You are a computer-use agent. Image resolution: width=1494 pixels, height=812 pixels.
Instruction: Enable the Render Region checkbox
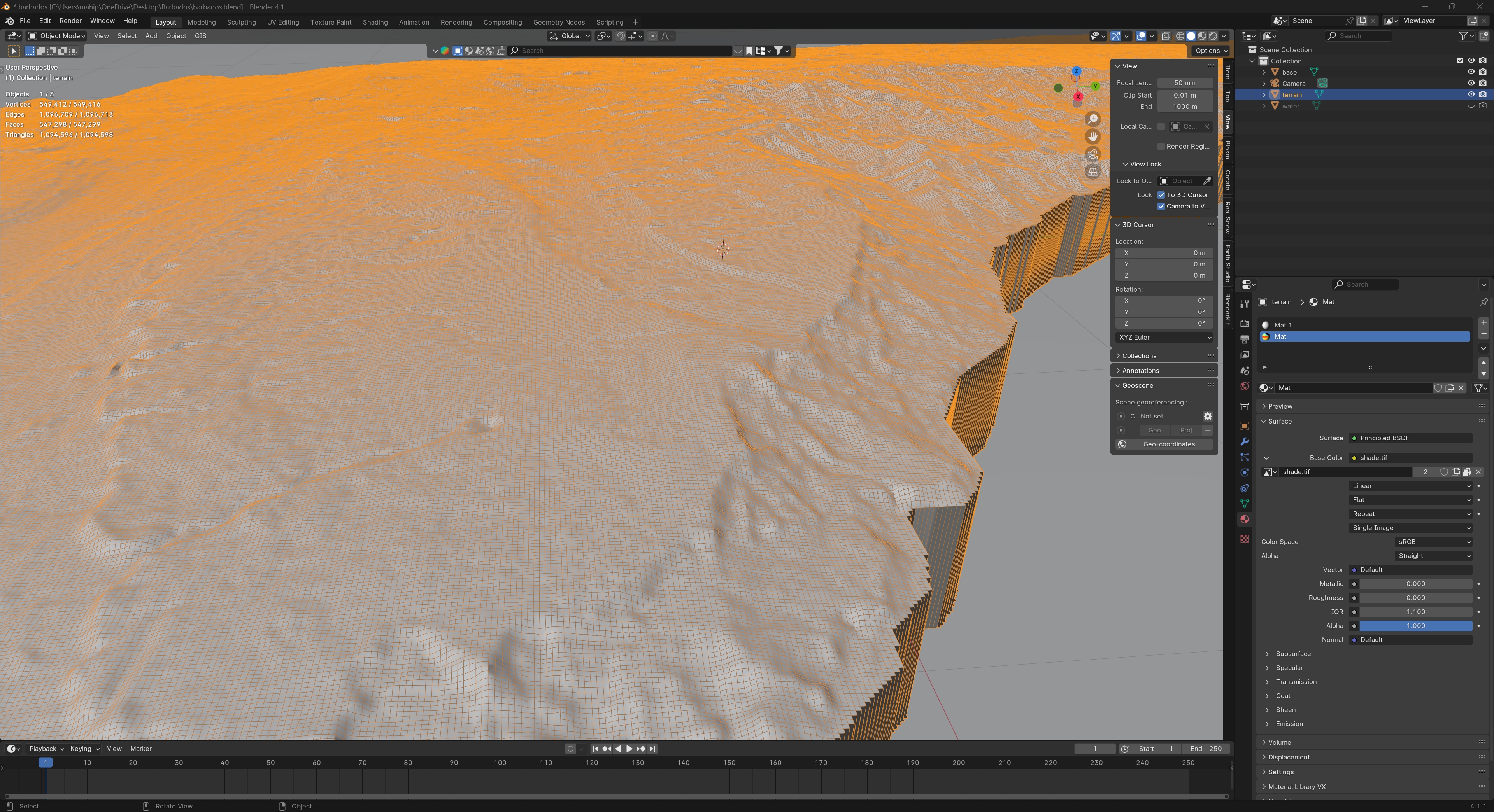pos(1161,146)
